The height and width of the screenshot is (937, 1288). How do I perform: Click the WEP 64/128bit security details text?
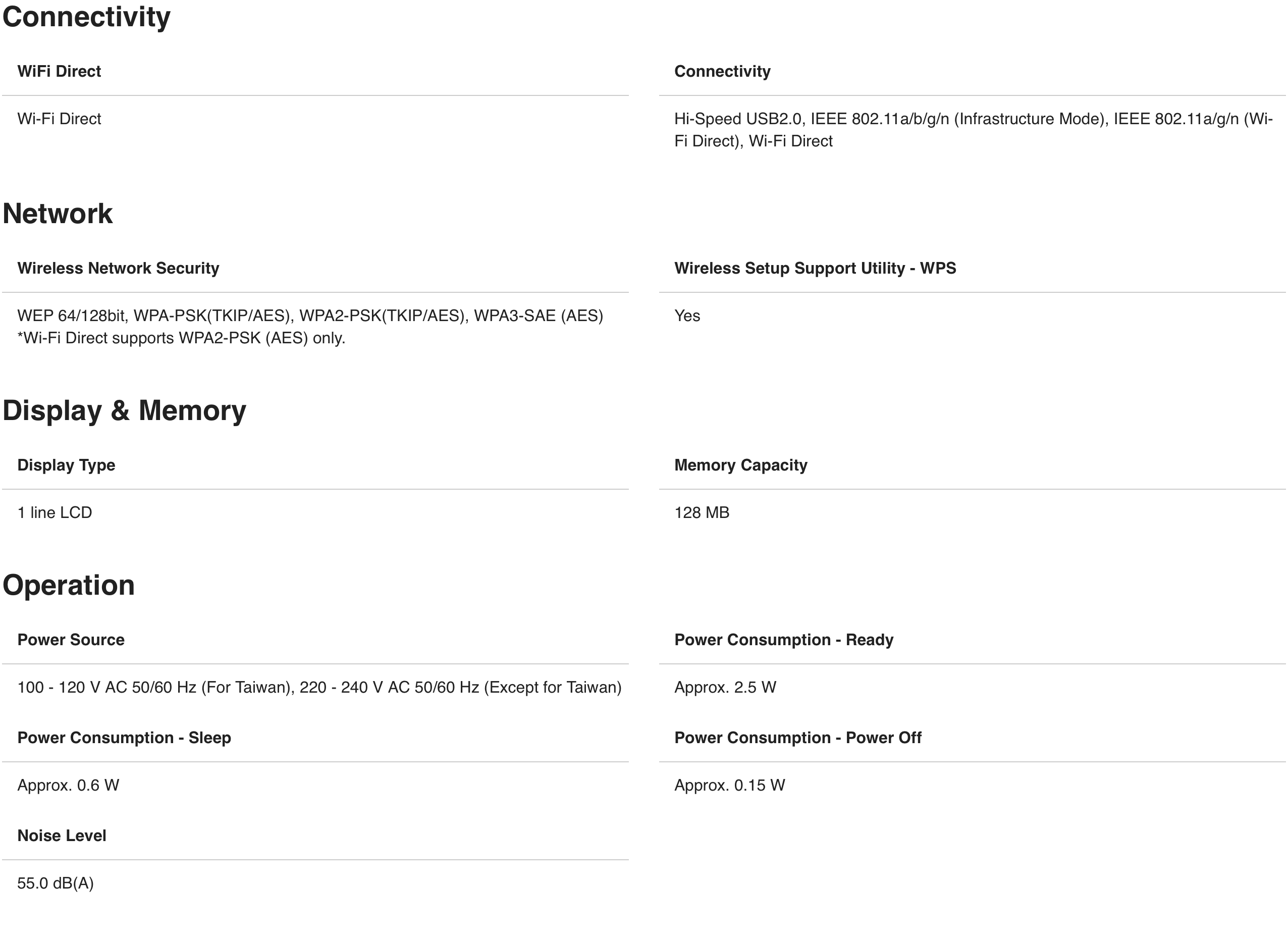pyautogui.click(x=310, y=327)
